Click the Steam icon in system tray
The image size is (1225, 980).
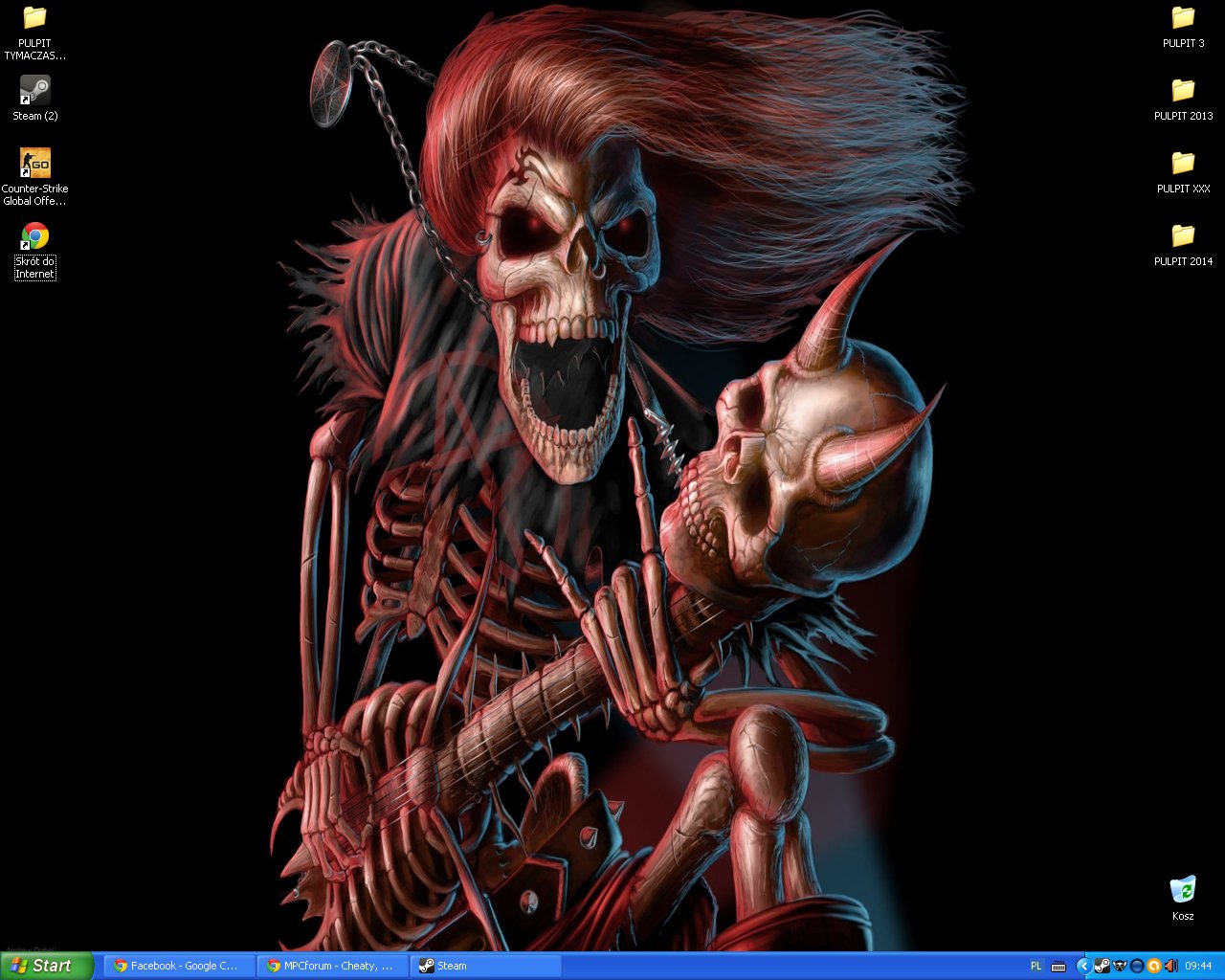point(1102,966)
